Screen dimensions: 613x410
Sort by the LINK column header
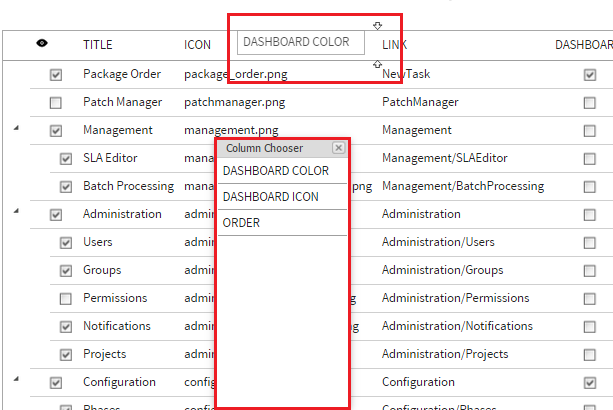tap(395, 46)
